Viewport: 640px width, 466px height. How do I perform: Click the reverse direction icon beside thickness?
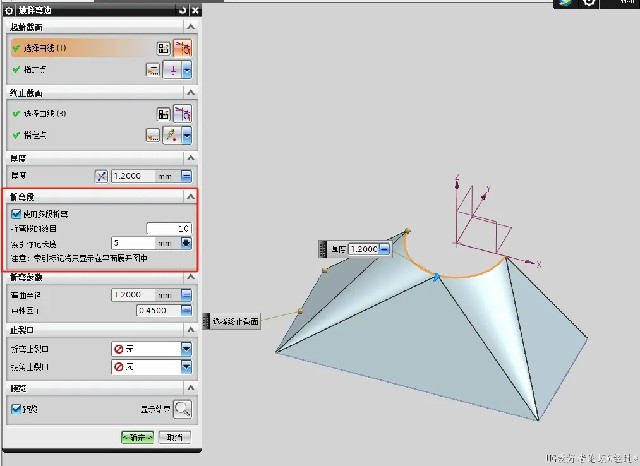[x=100, y=176]
